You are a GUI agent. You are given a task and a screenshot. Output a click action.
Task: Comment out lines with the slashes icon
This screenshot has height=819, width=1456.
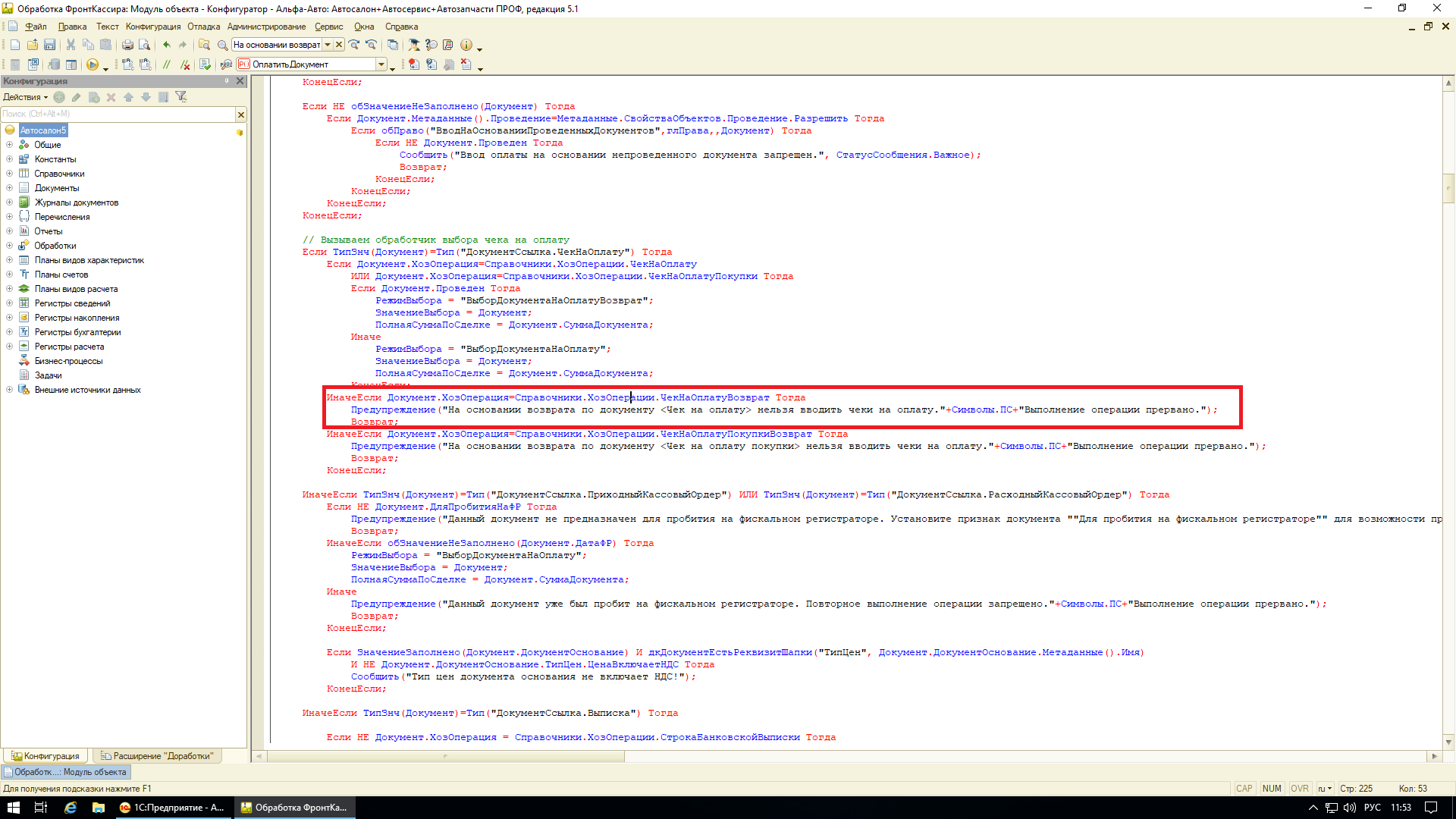[167, 65]
